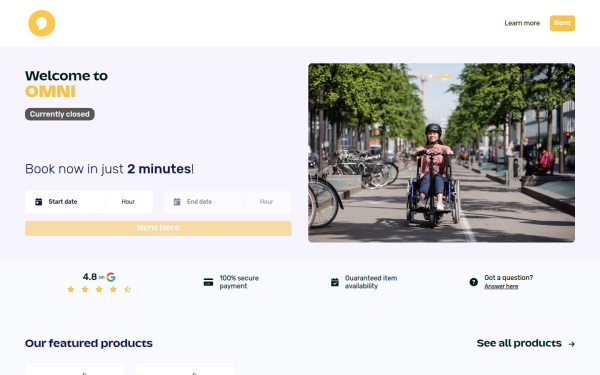
Task: Click the guaranteed availability calendar-check icon
Action: [335, 282]
